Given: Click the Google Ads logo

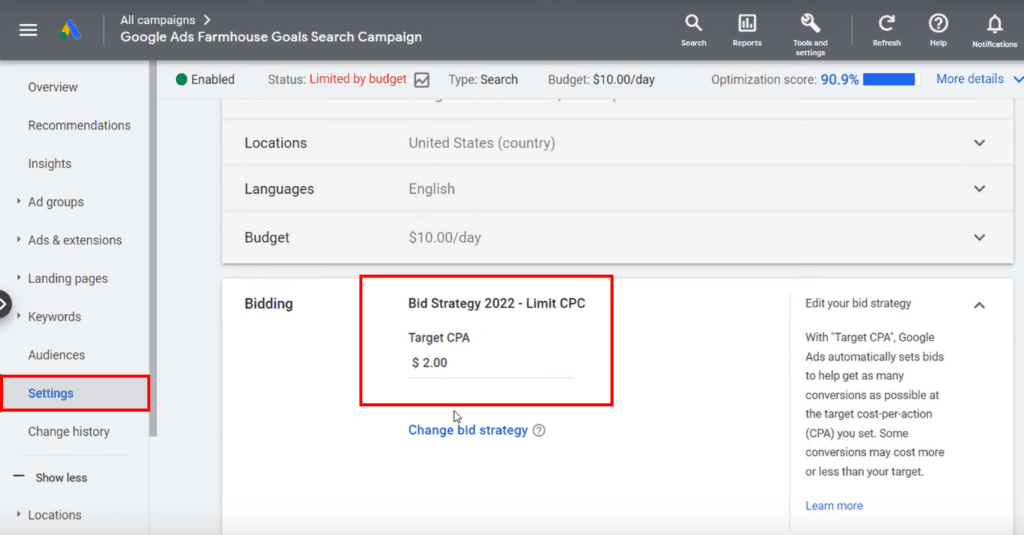Looking at the screenshot, I should pyautogui.click(x=71, y=30).
